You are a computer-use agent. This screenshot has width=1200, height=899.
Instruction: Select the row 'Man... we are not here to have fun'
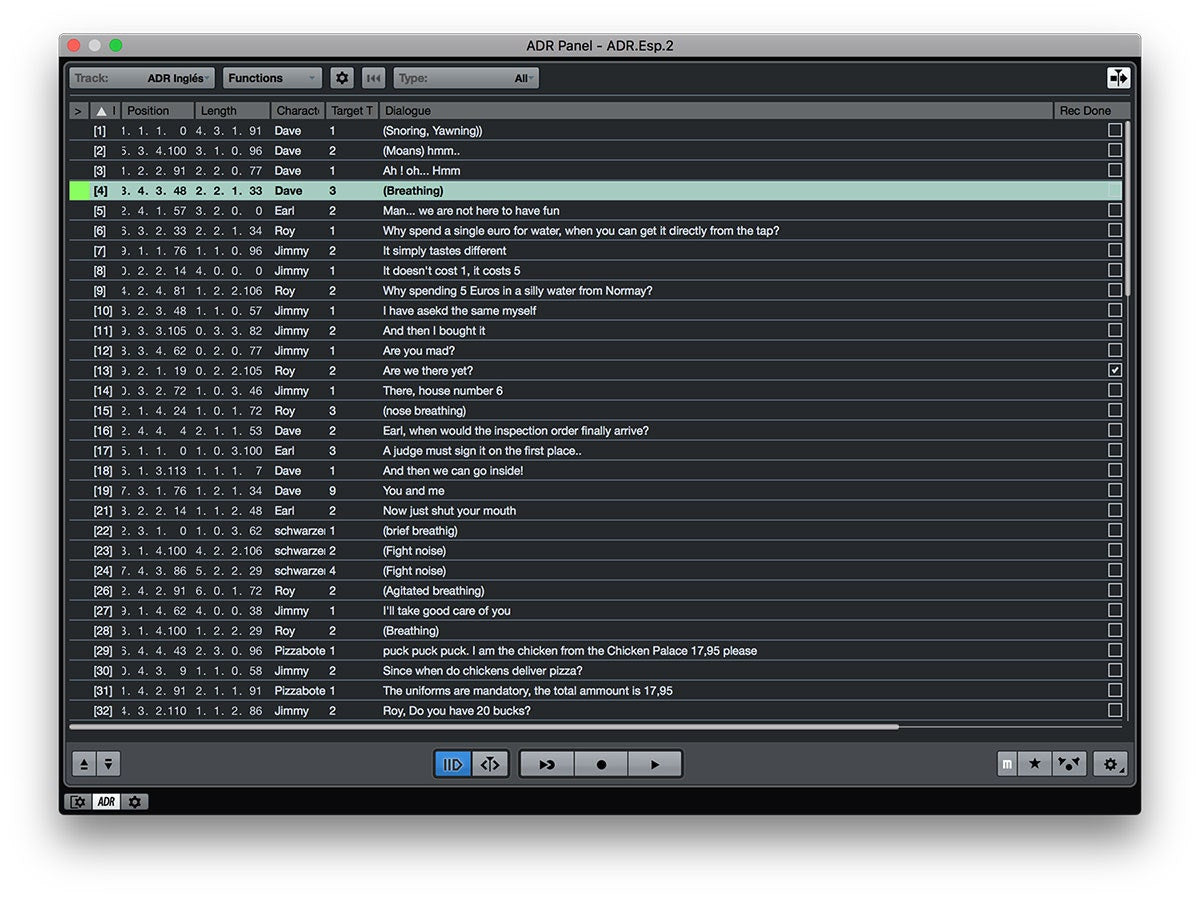point(596,211)
